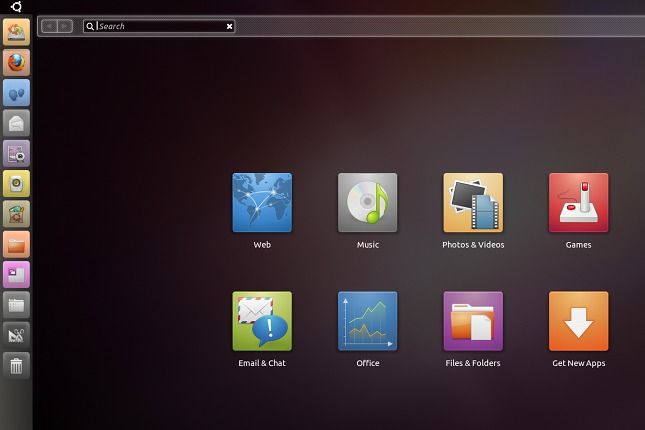
Task: Open the Office category tile
Action: point(367,321)
